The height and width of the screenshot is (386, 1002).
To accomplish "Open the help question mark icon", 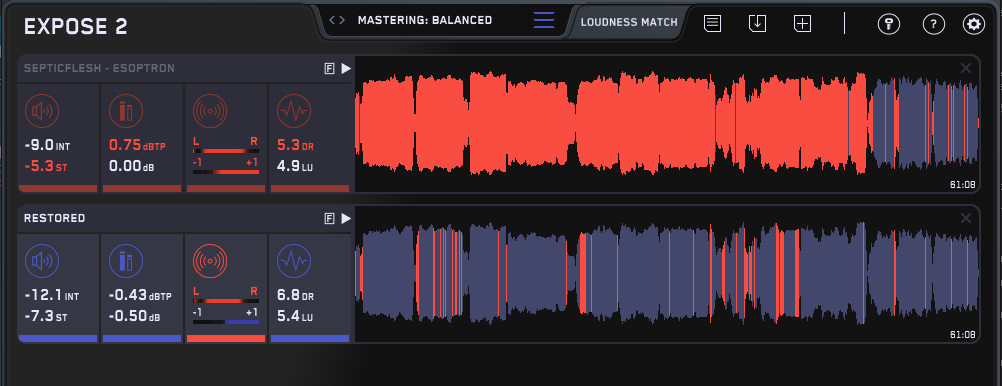I will pyautogui.click(x=934, y=24).
